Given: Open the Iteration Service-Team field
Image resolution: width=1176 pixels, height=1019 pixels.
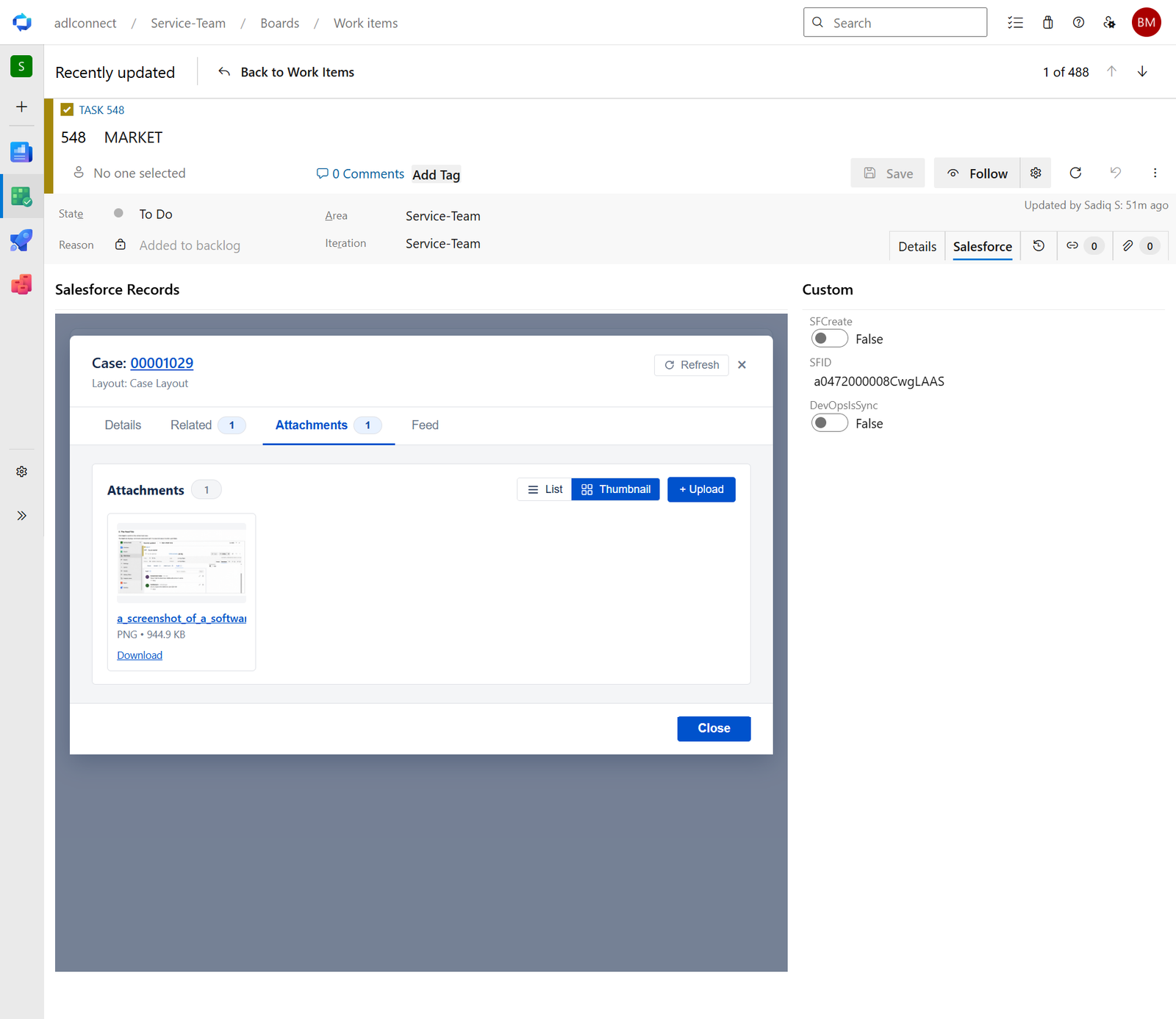Looking at the screenshot, I should click(443, 244).
